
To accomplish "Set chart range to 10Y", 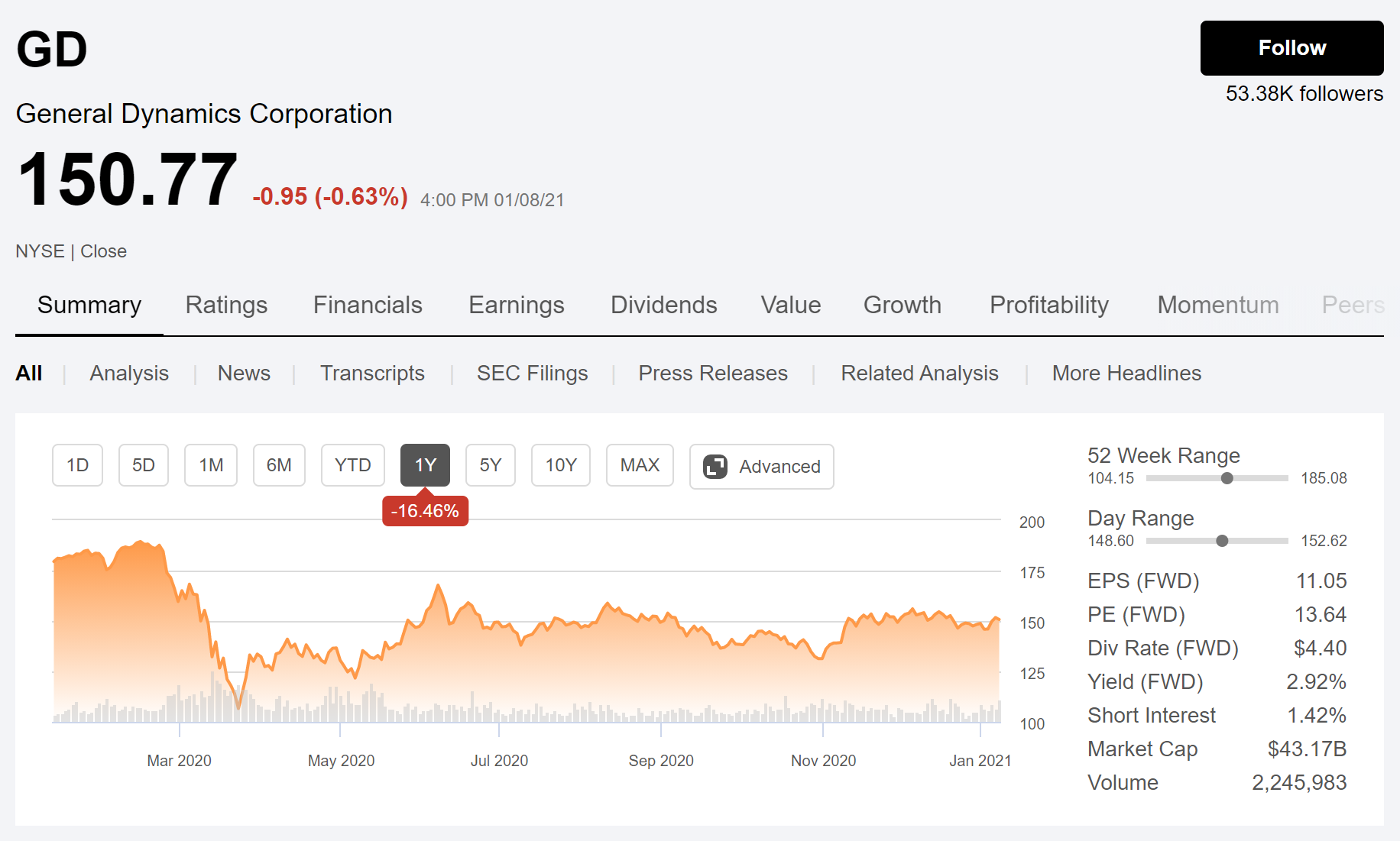I will coord(561,465).
